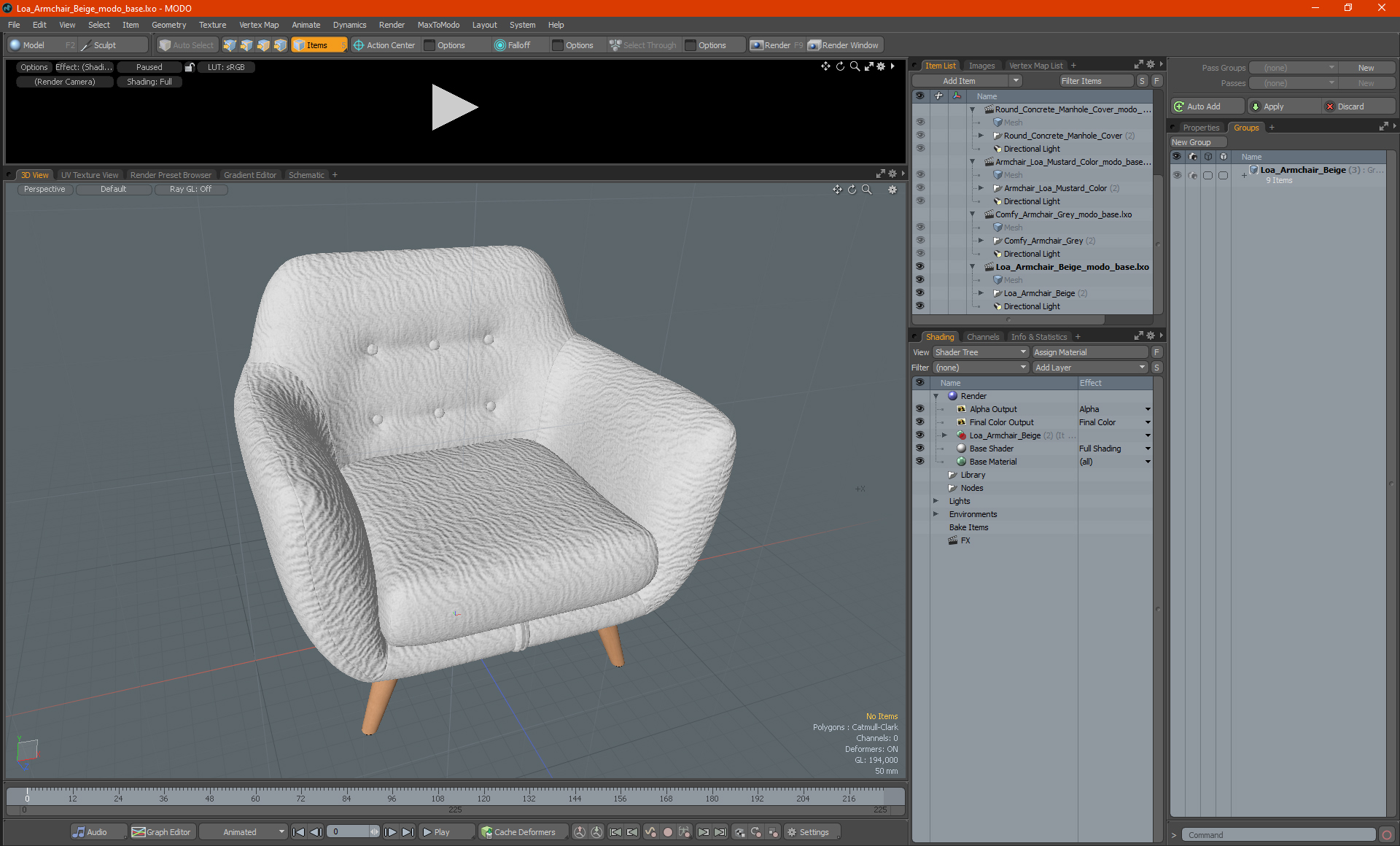Click the Command input field
Viewport: 1400px width, 846px height.
click(1280, 835)
